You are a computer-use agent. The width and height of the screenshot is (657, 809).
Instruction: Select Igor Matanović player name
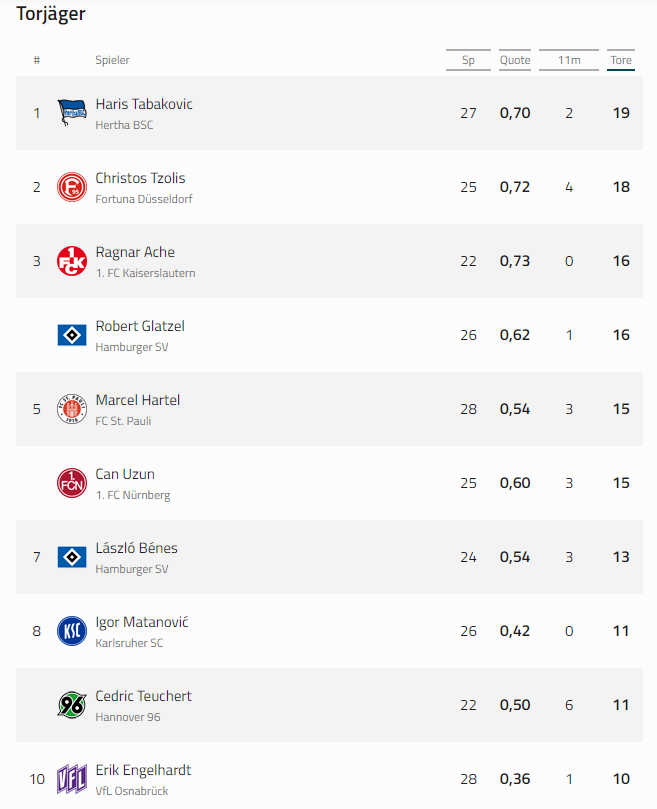[x=142, y=622]
